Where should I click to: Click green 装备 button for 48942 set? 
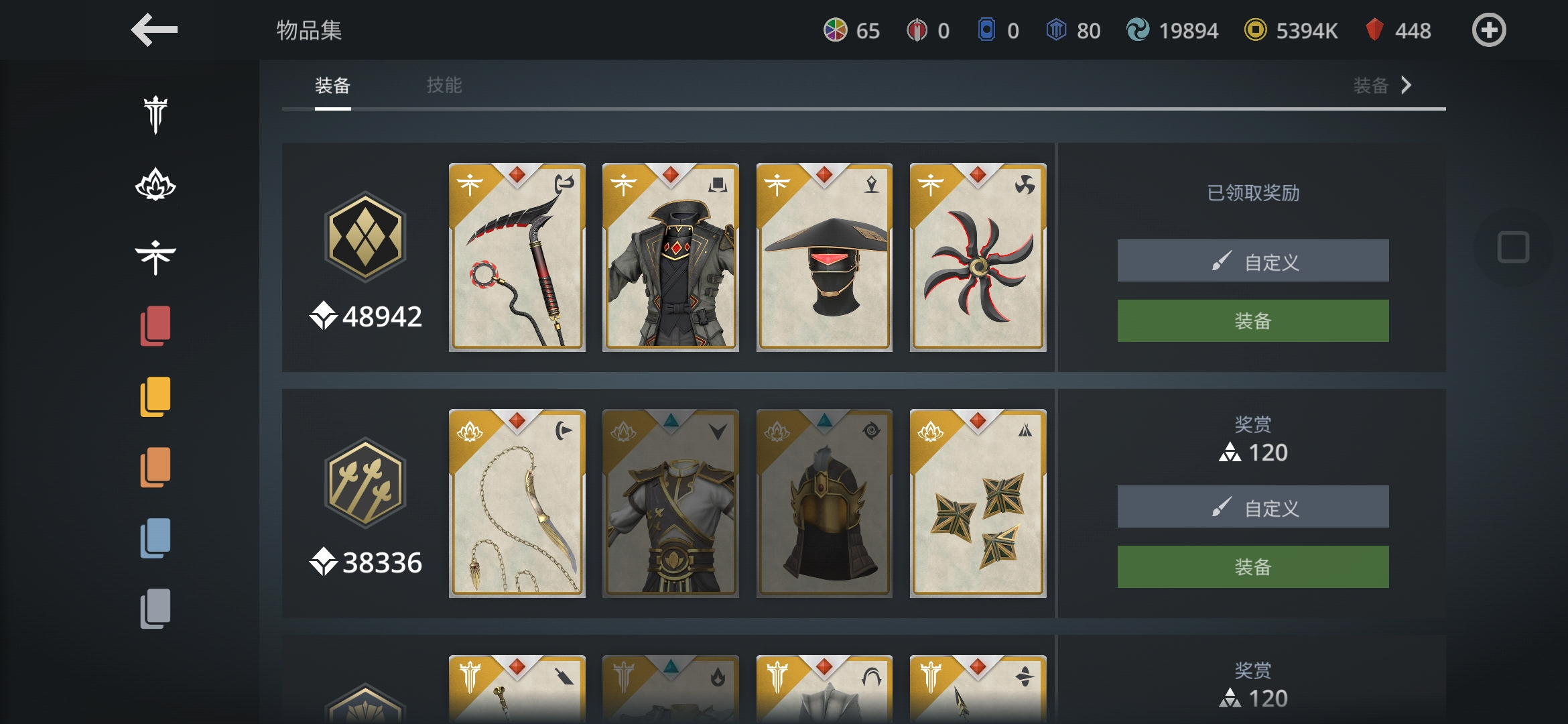[1253, 321]
